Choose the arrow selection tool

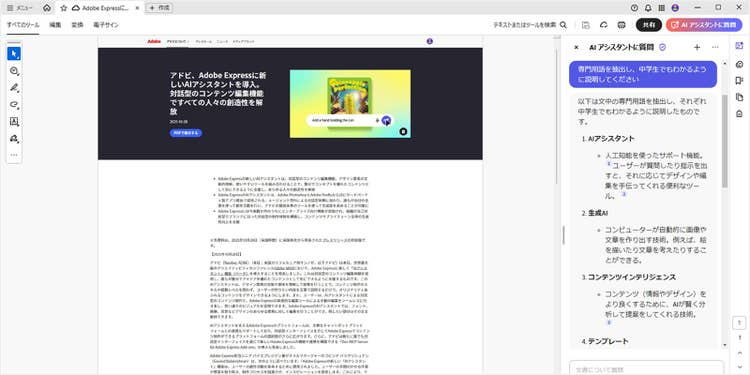click(x=14, y=54)
